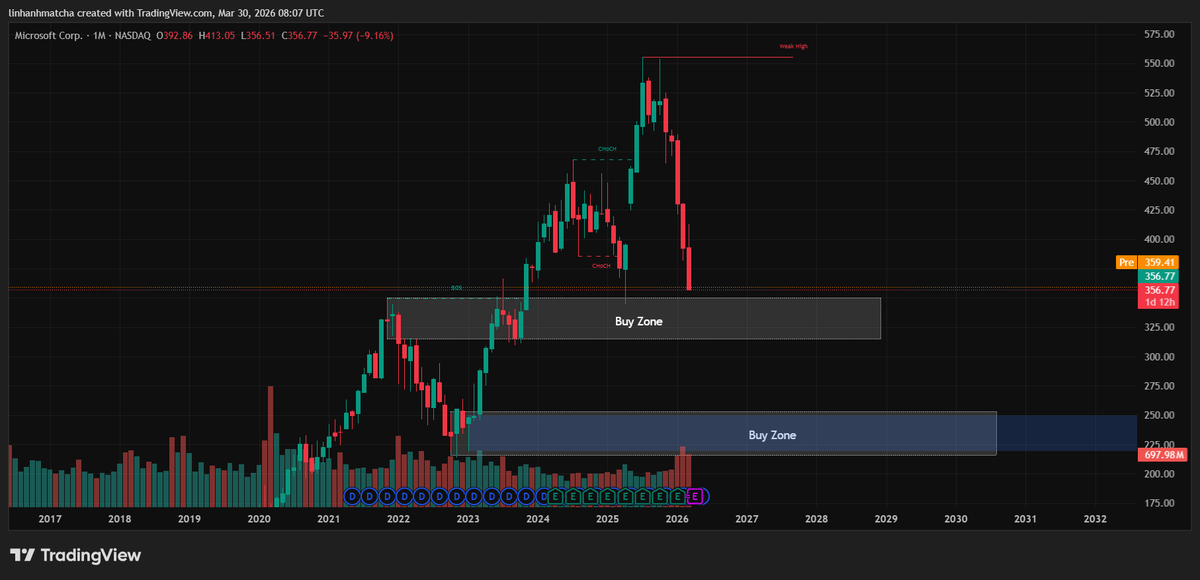Click the 300.00 price axis label
1200x580 pixels.
point(1160,357)
